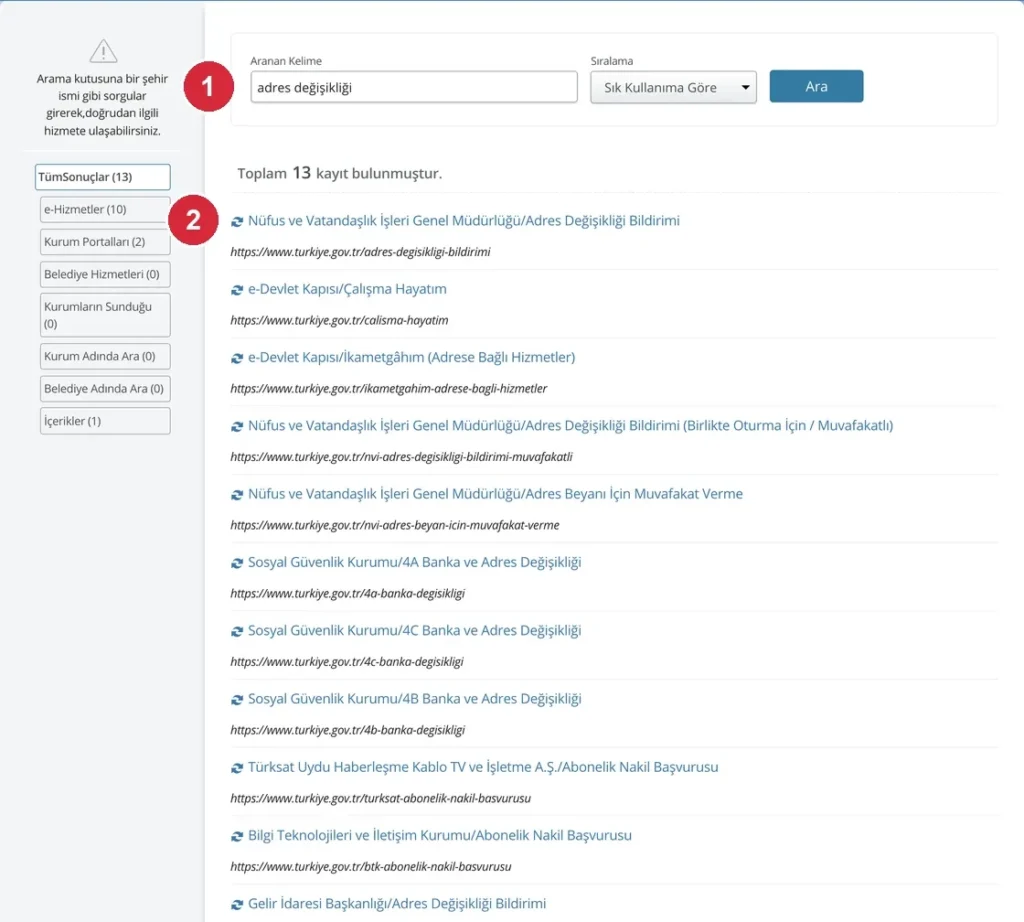Open the Sıralama sort dropdown

tap(673, 87)
